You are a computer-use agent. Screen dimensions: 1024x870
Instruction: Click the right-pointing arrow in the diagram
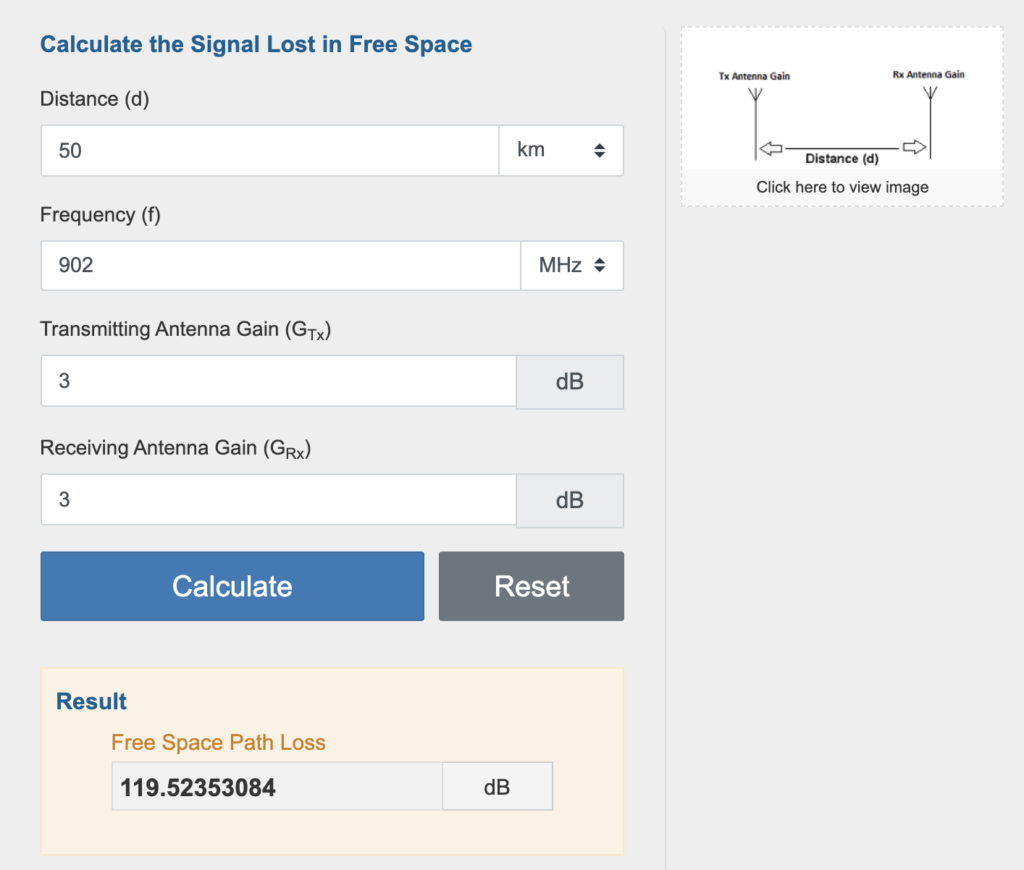tap(914, 147)
